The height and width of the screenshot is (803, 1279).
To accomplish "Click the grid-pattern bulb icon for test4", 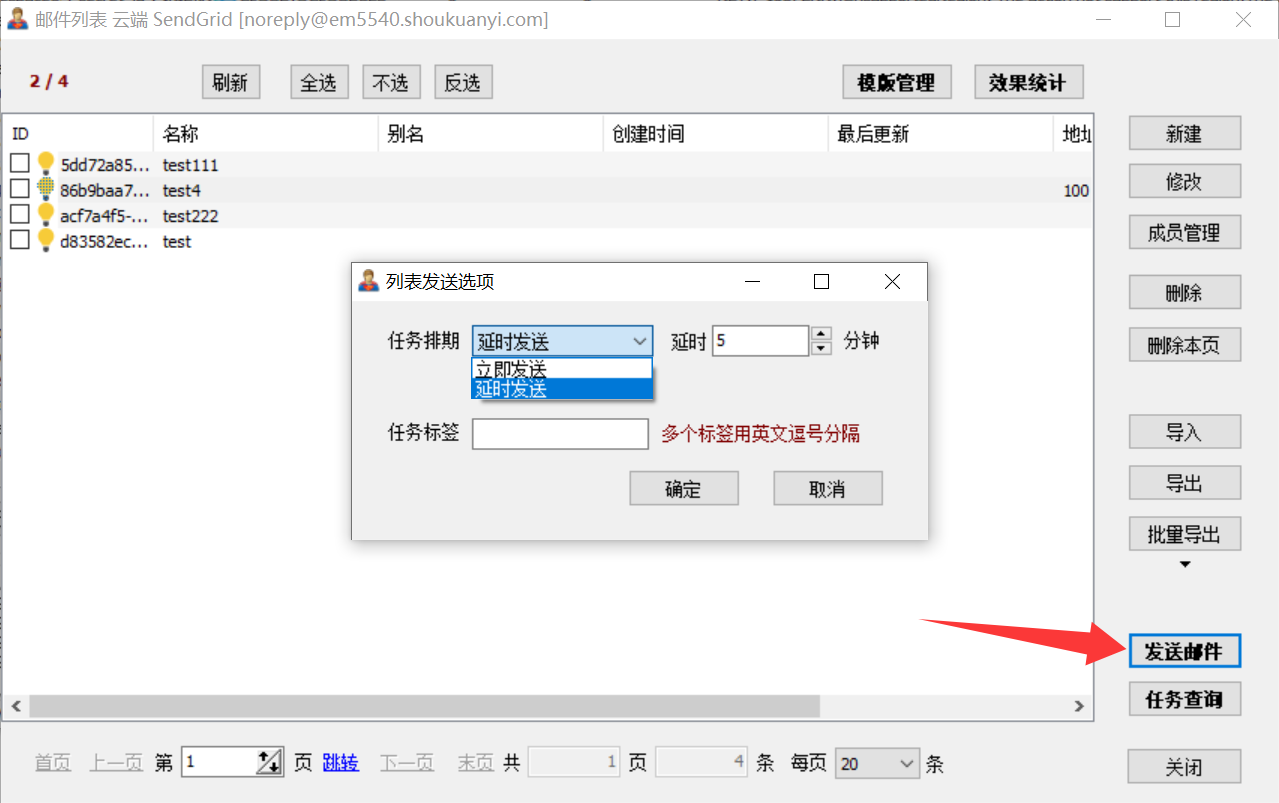I will coord(46,189).
